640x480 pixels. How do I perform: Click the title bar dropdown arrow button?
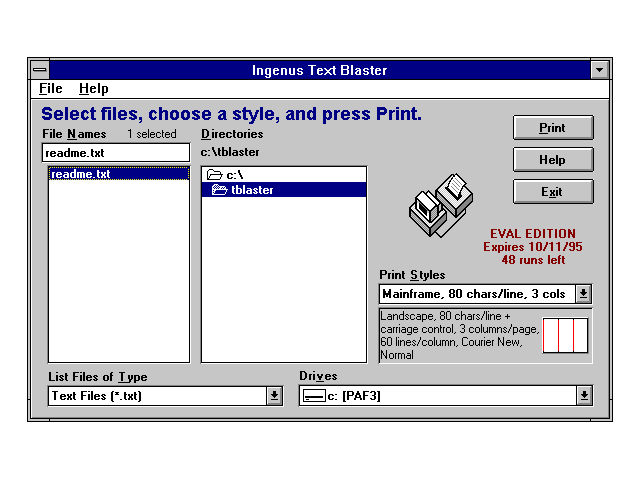coord(599,70)
